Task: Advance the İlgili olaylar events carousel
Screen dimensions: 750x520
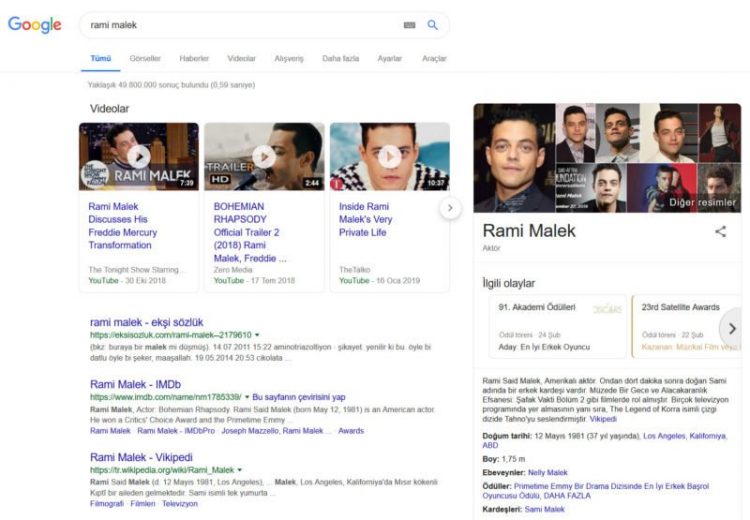Action: 732,328
